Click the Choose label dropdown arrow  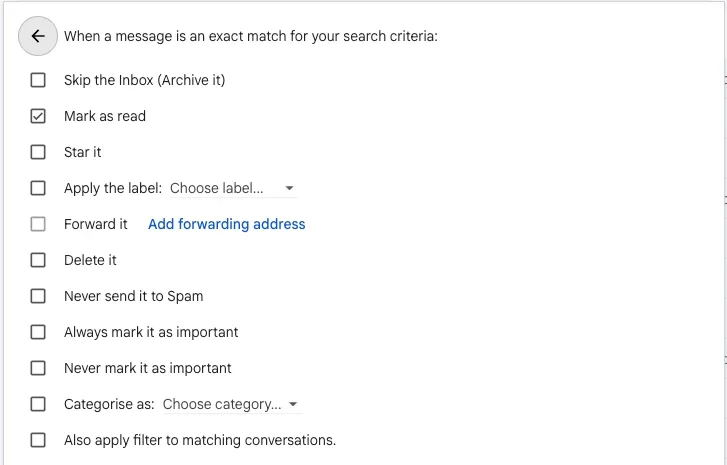click(289, 188)
